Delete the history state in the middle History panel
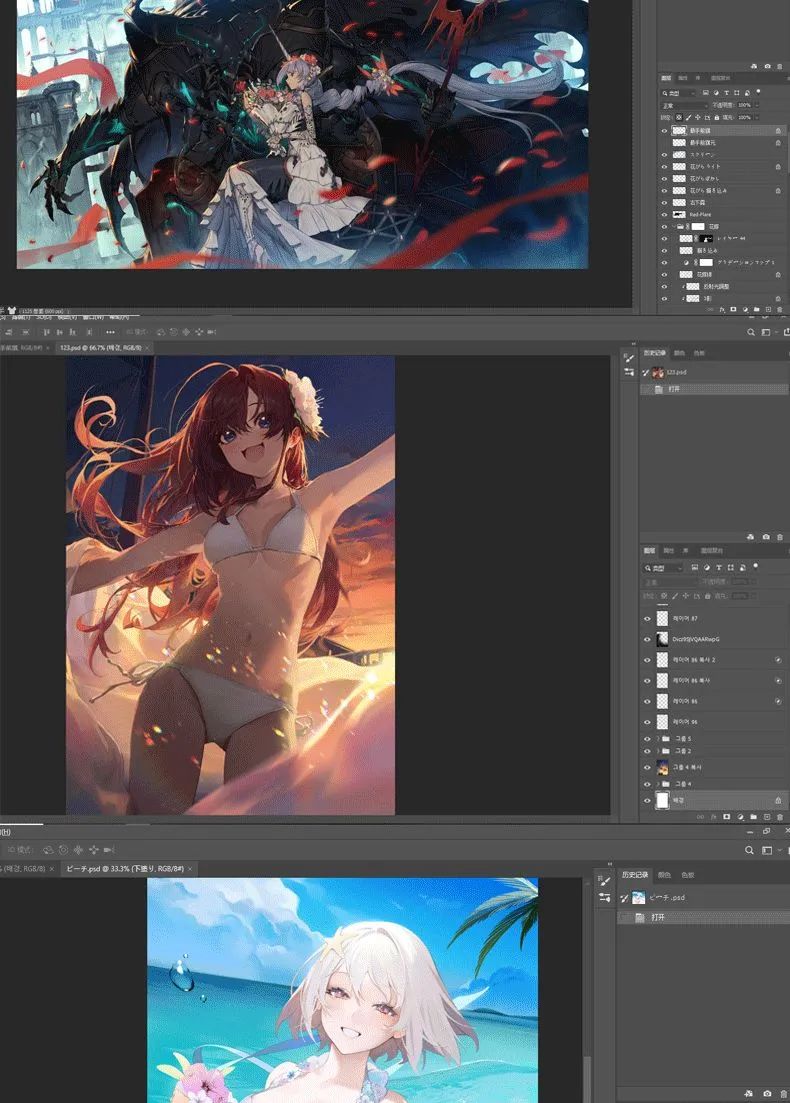 pyautogui.click(x=780, y=537)
